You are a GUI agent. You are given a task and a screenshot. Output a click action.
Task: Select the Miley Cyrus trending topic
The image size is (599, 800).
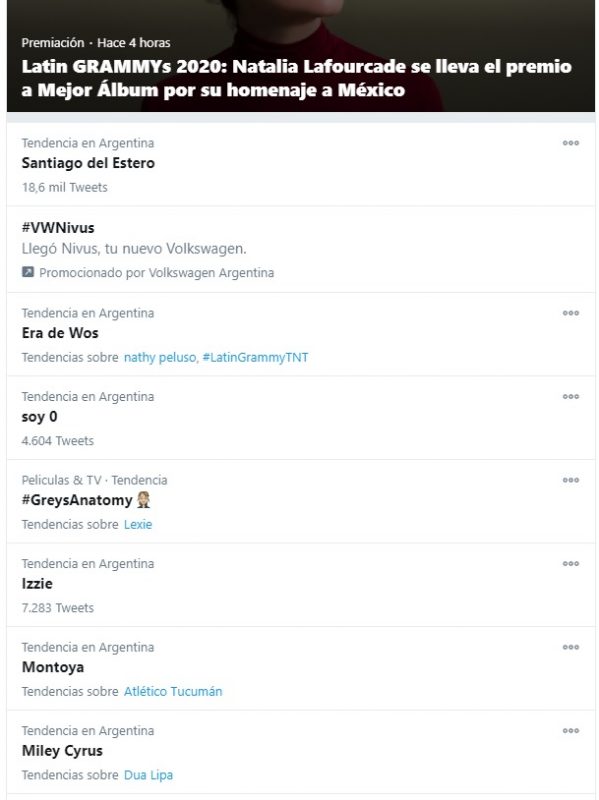click(301, 752)
